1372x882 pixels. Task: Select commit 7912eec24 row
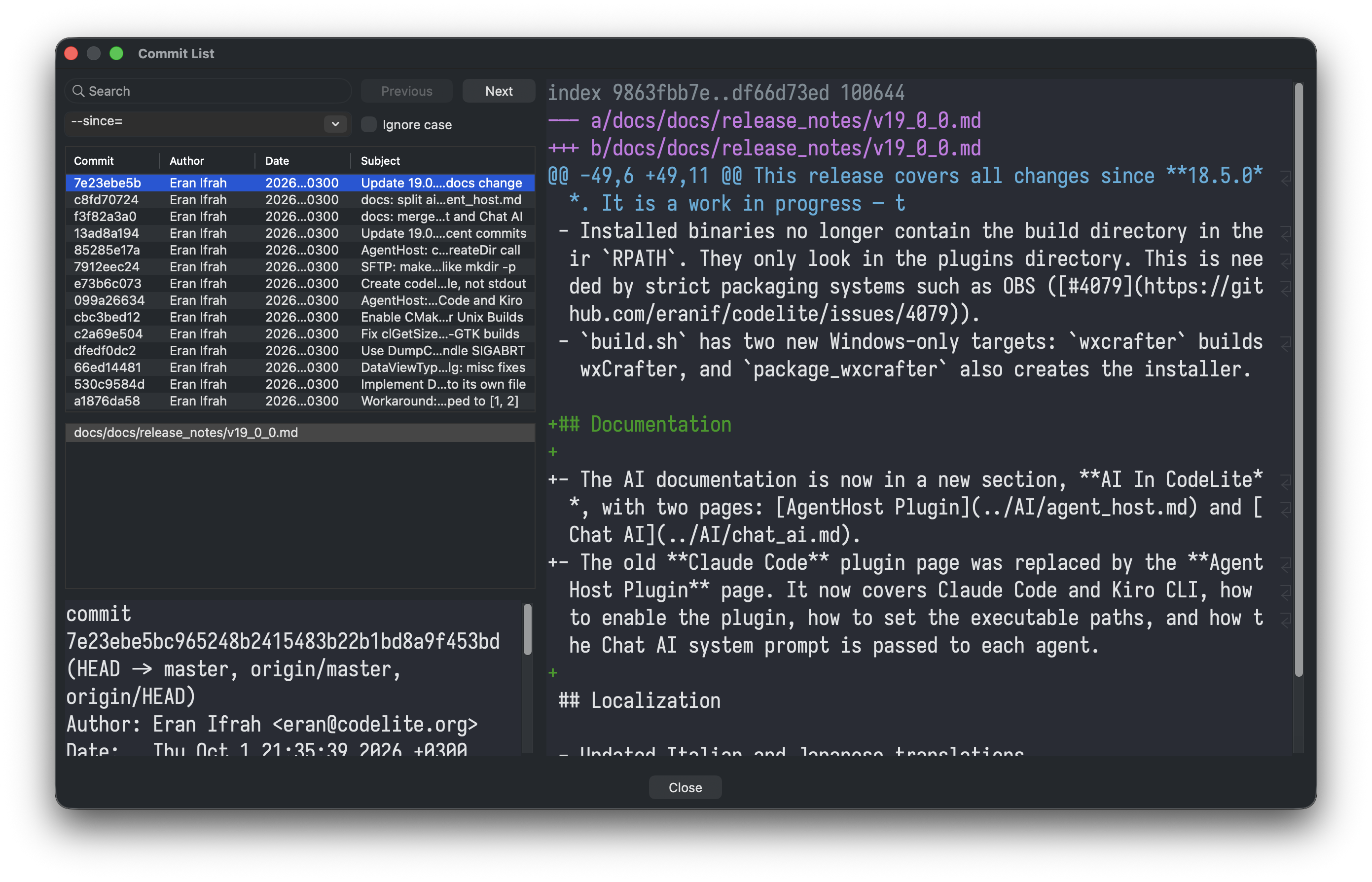point(300,267)
